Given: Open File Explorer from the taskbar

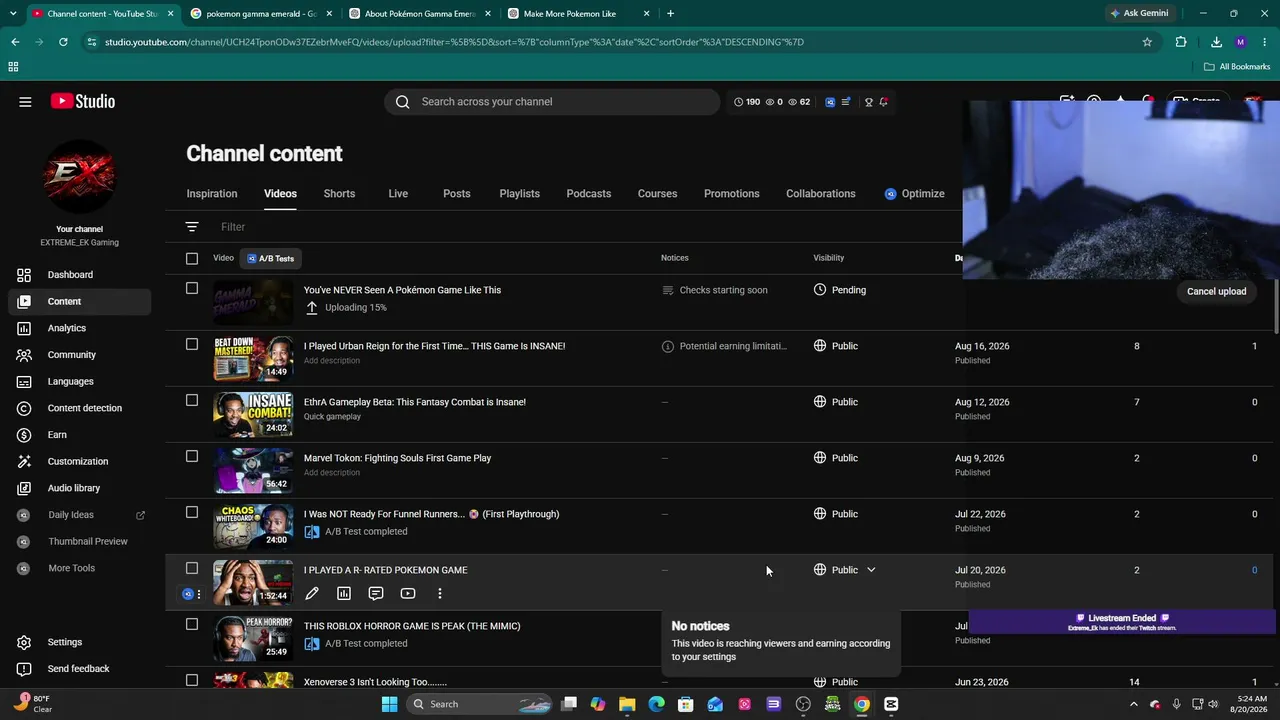Looking at the screenshot, I should [627, 704].
